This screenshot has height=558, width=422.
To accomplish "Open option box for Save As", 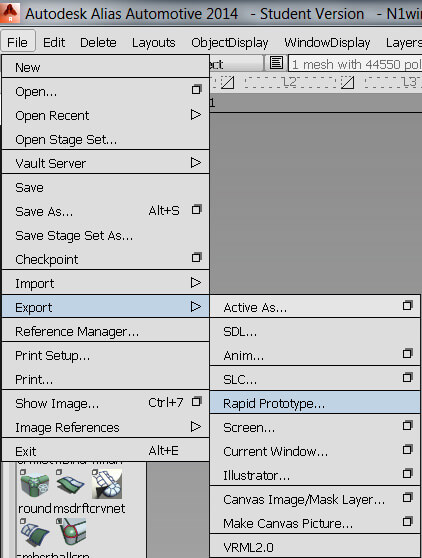I will click(196, 210).
